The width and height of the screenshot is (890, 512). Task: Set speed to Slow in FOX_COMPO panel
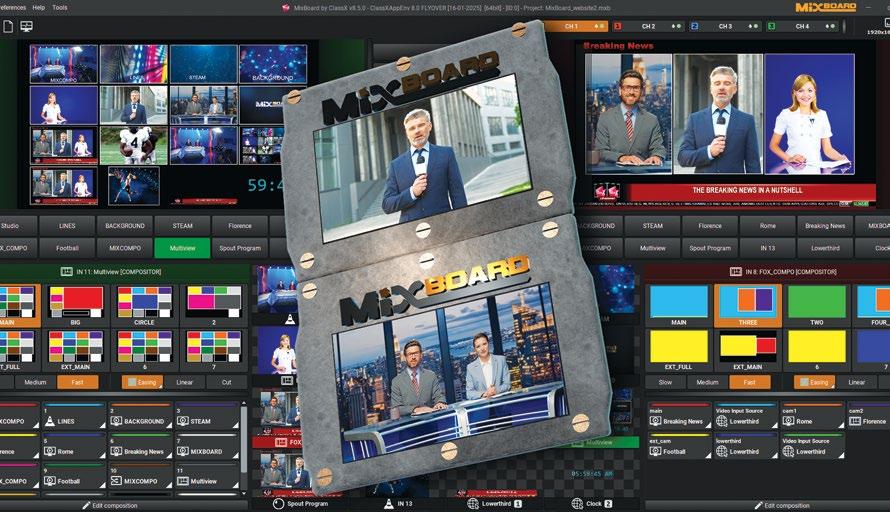(x=665, y=383)
